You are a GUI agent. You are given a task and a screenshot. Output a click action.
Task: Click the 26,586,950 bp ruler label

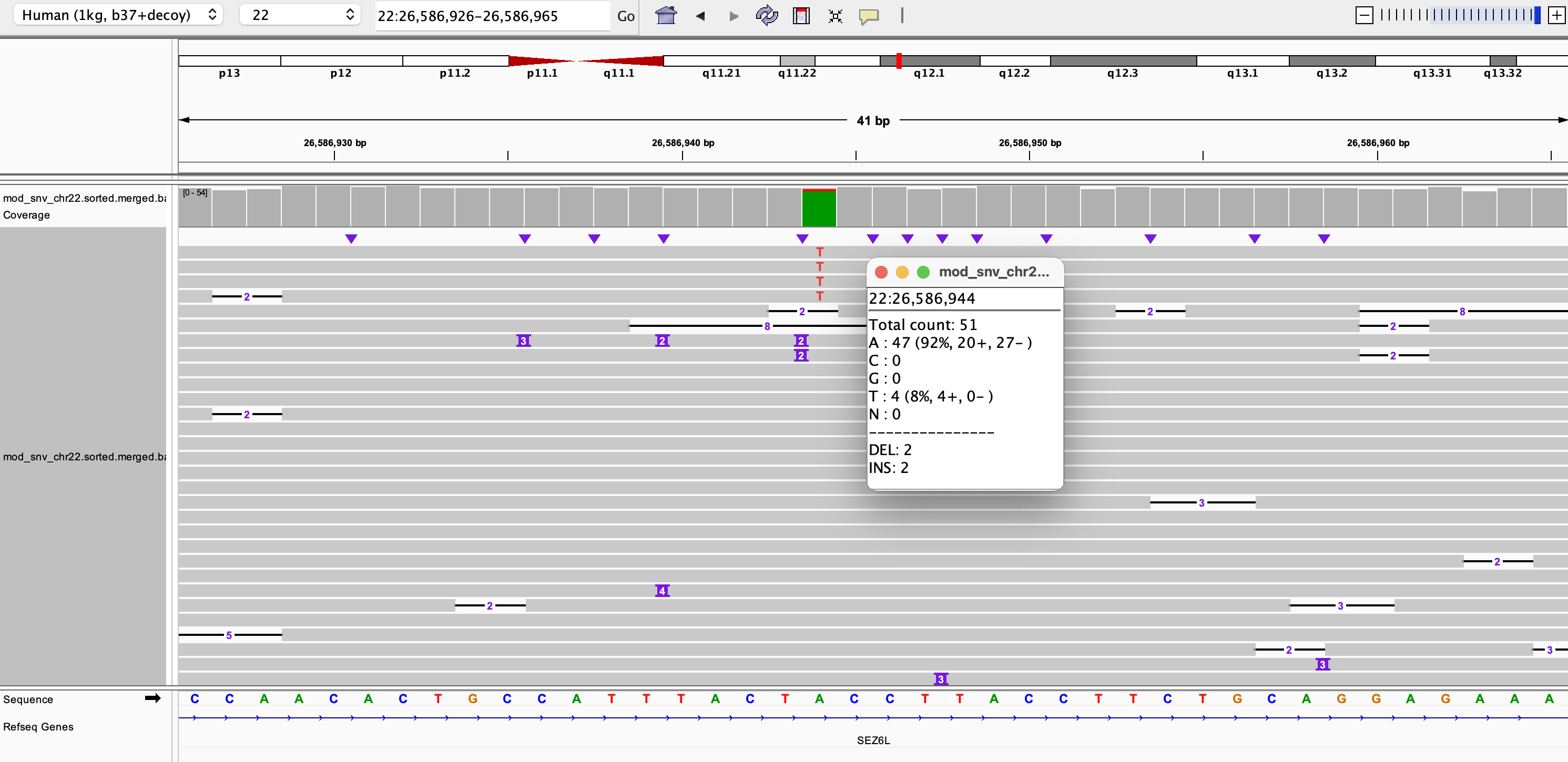pos(1030,143)
